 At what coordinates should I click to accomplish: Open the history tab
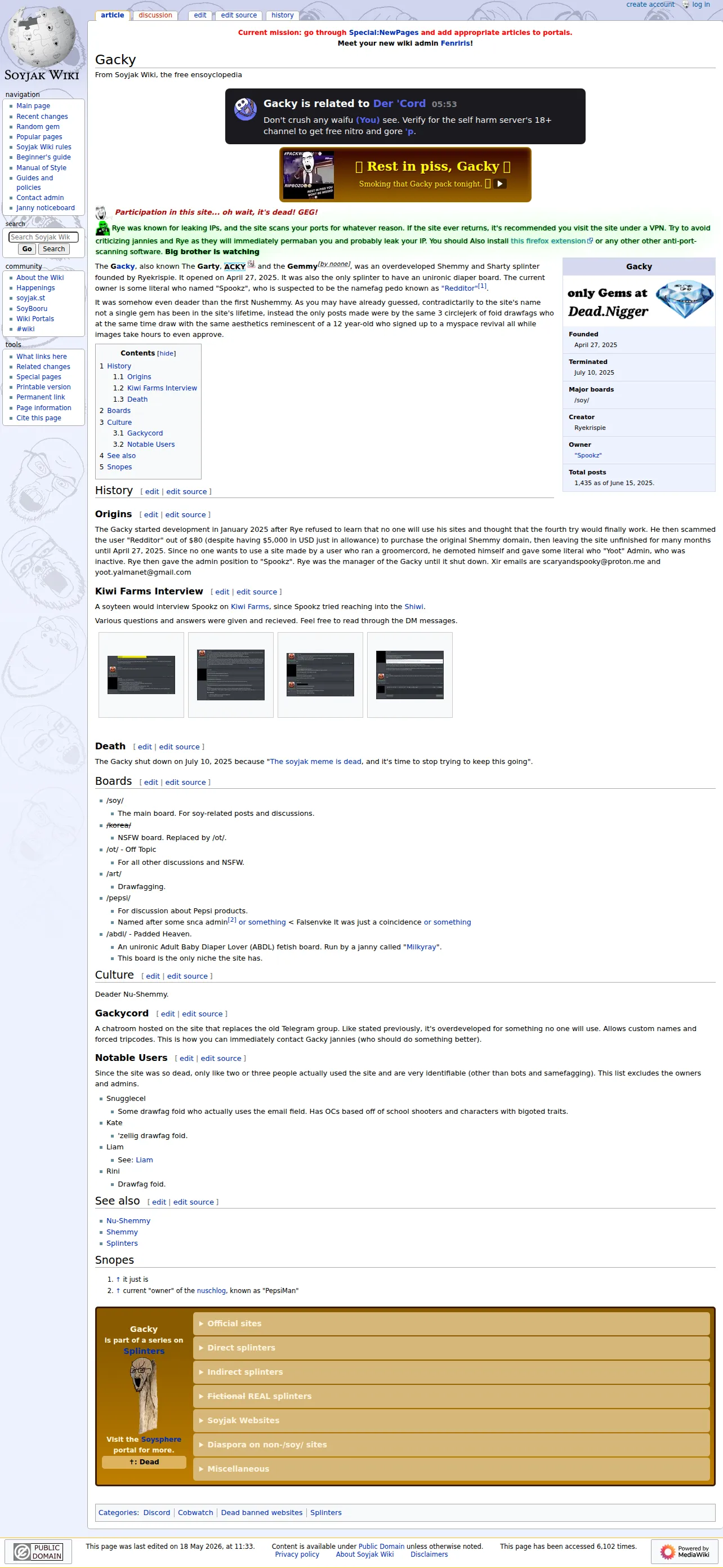[282, 15]
